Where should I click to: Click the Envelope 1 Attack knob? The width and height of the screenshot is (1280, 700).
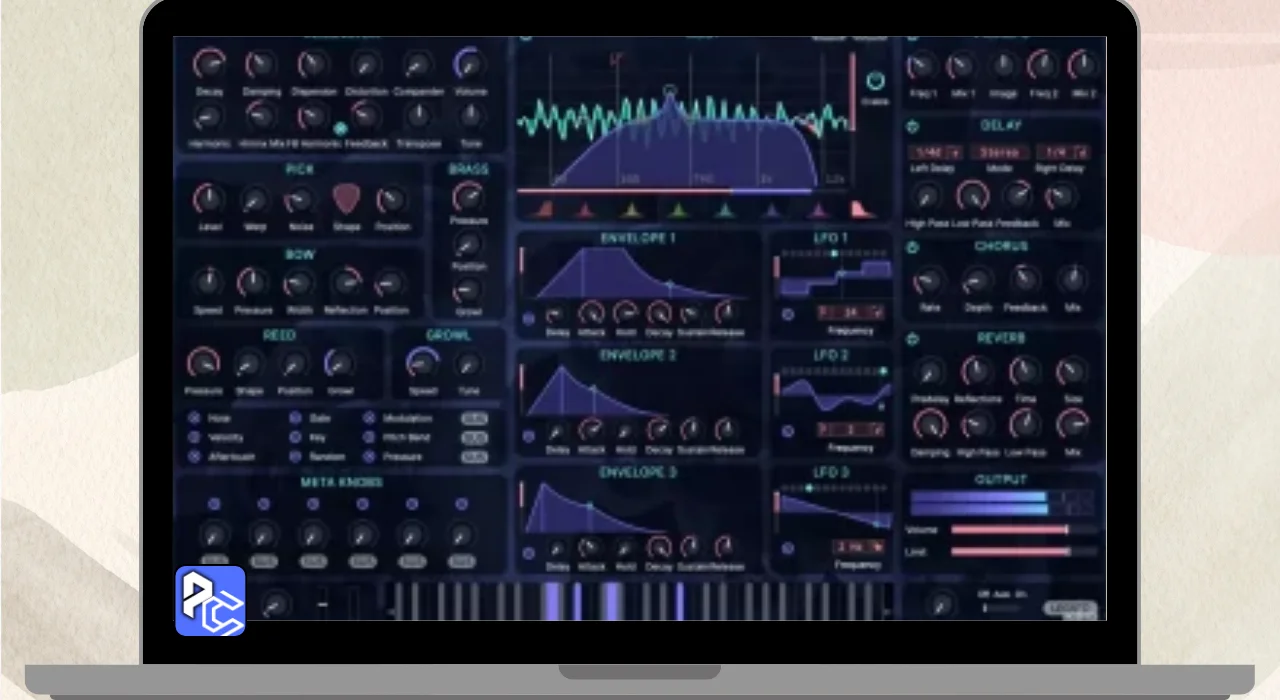[x=591, y=314]
